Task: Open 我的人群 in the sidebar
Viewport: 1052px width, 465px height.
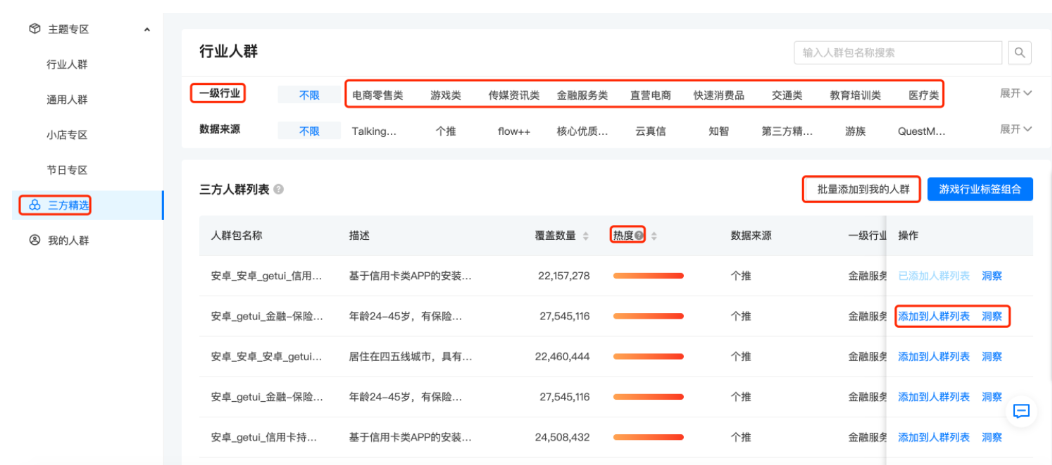Action: (68, 240)
